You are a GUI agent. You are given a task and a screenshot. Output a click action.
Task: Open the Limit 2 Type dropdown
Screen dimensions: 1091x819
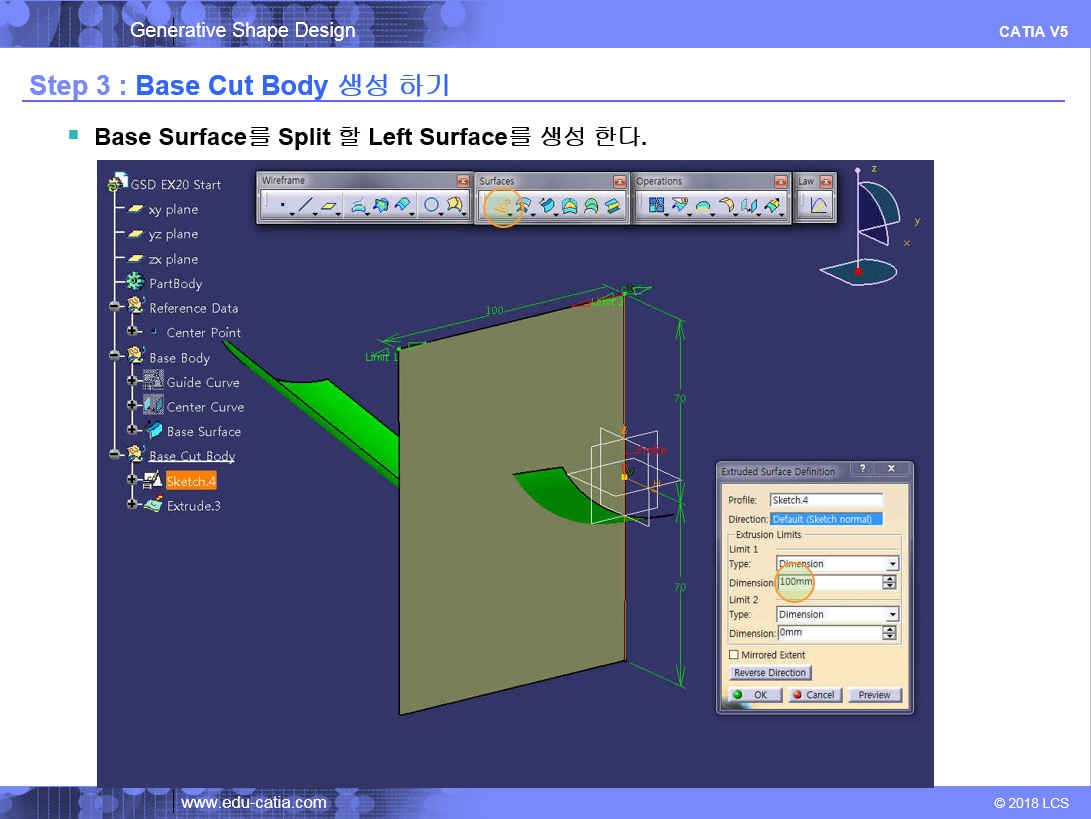point(892,615)
